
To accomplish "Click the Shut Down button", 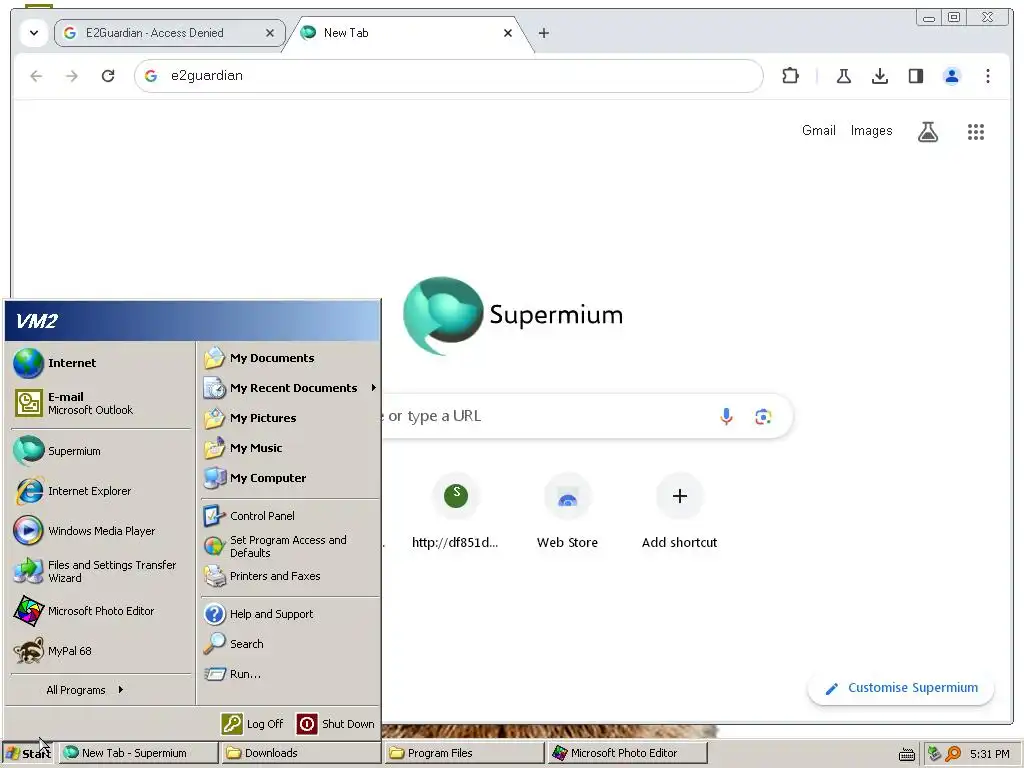I will (x=336, y=724).
